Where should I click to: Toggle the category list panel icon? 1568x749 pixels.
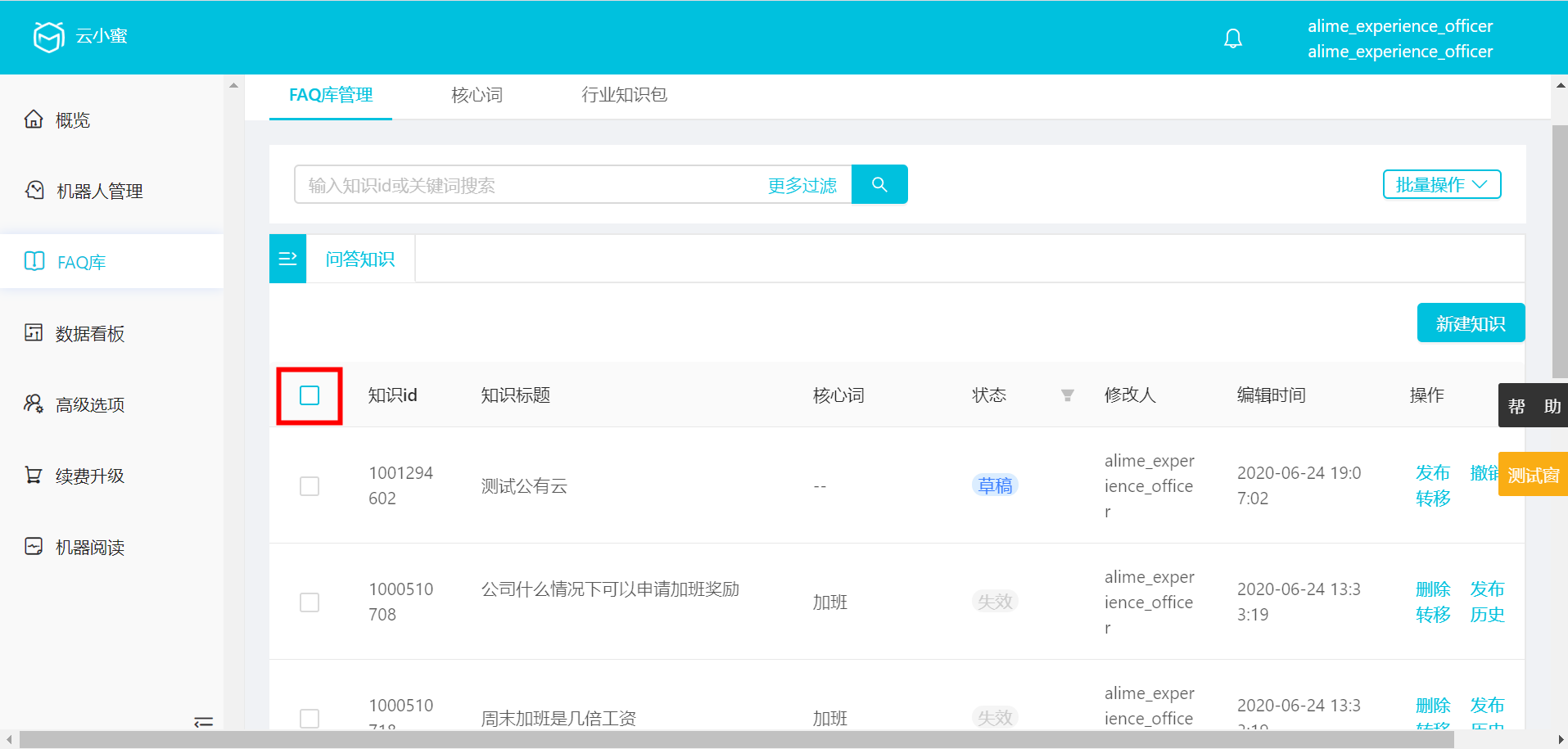(x=287, y=259)
